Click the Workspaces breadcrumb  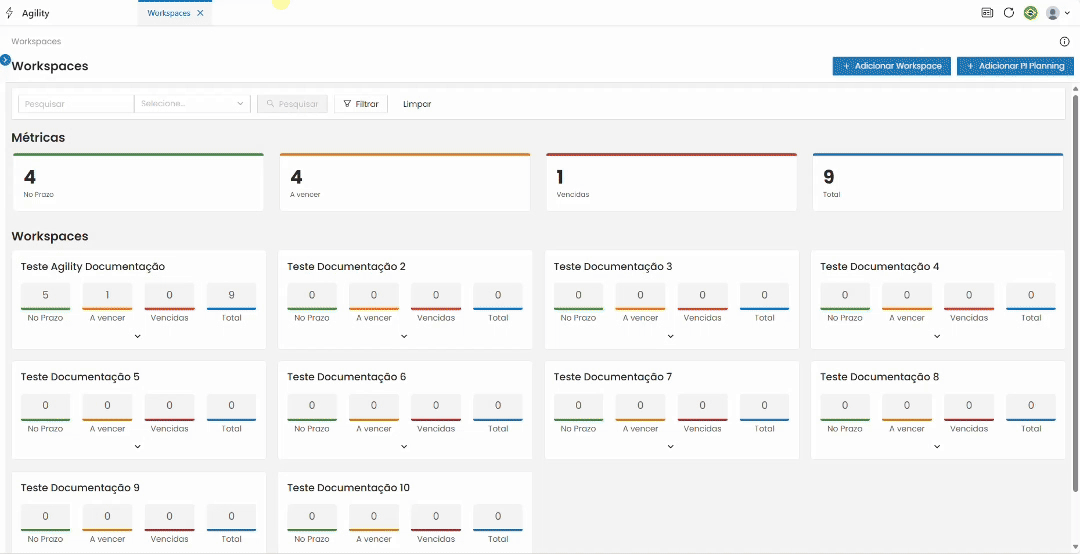pyautogui.click(x=36, y=41)
